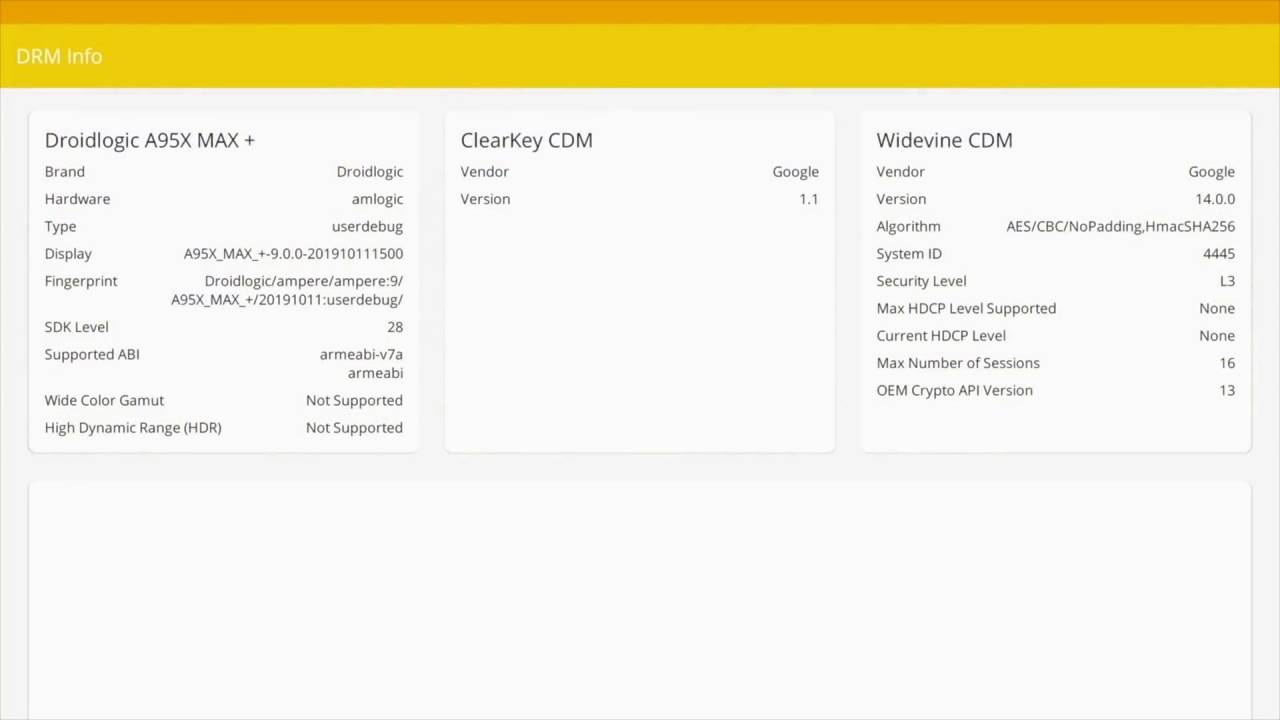
Task: Click the Brand value Droidlogic
Action: point(370,172)
